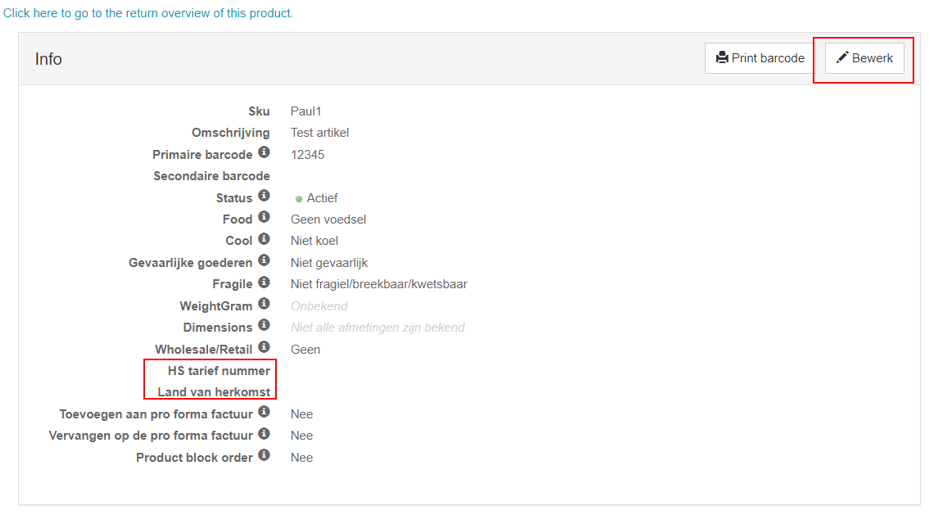Image resolution: width=931 pixels, height=514 pixels.
Task: Click the green Actief status indicator
Action: (x=299, y=199)
